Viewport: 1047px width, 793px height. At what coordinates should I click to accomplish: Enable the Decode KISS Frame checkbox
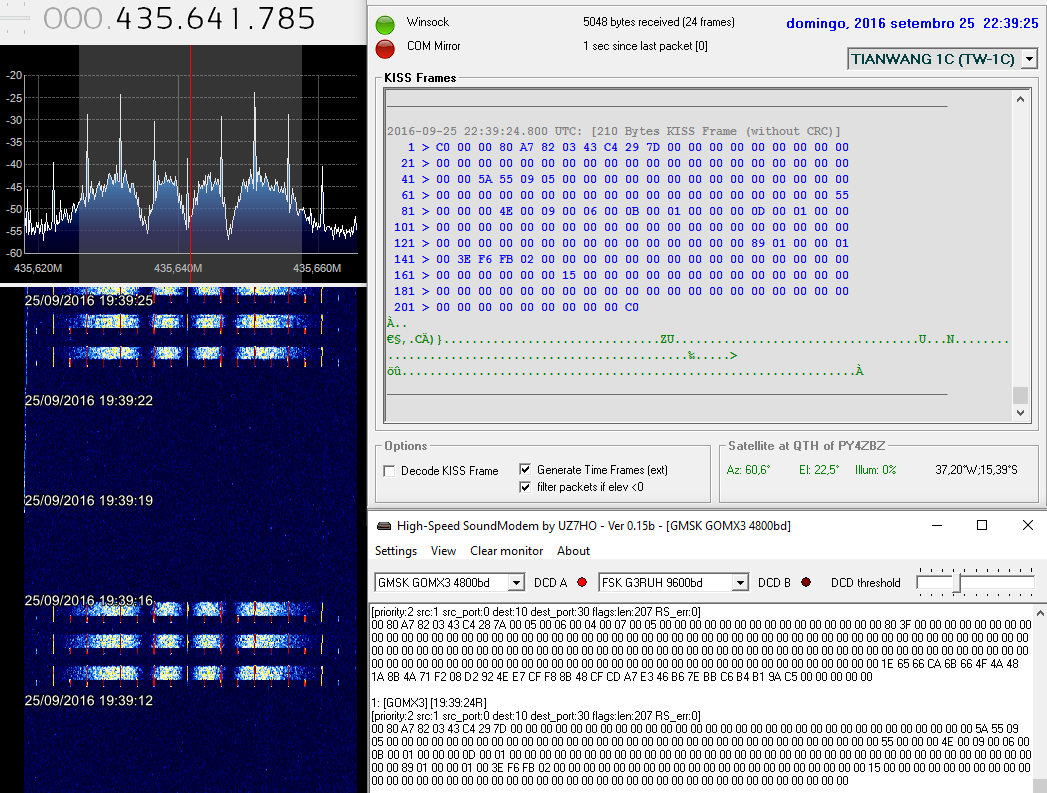click(390, 471)
